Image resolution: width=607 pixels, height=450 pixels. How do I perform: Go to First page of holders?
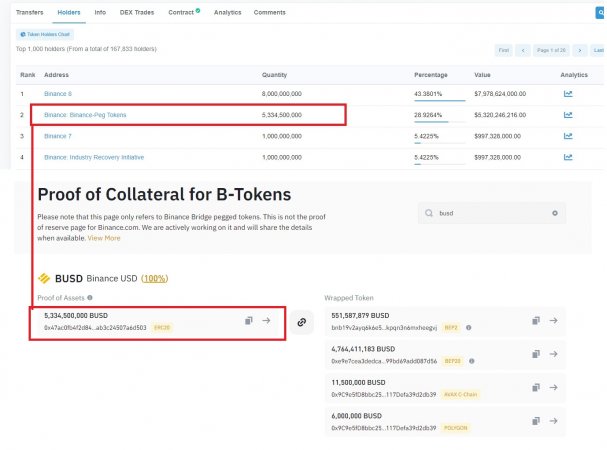click(x=504, y=50)
